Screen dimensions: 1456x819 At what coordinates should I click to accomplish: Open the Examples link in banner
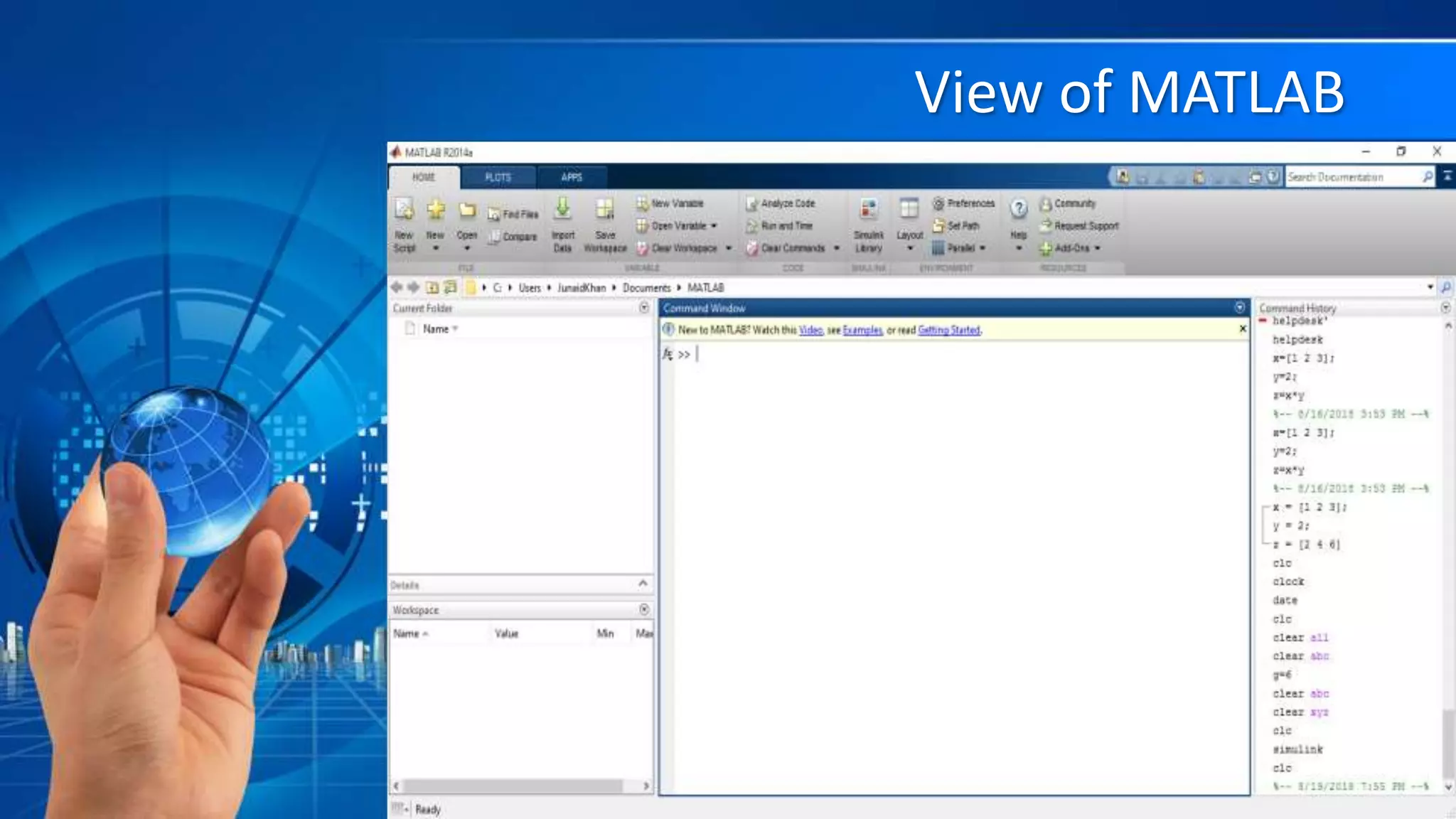coord(862,330)
